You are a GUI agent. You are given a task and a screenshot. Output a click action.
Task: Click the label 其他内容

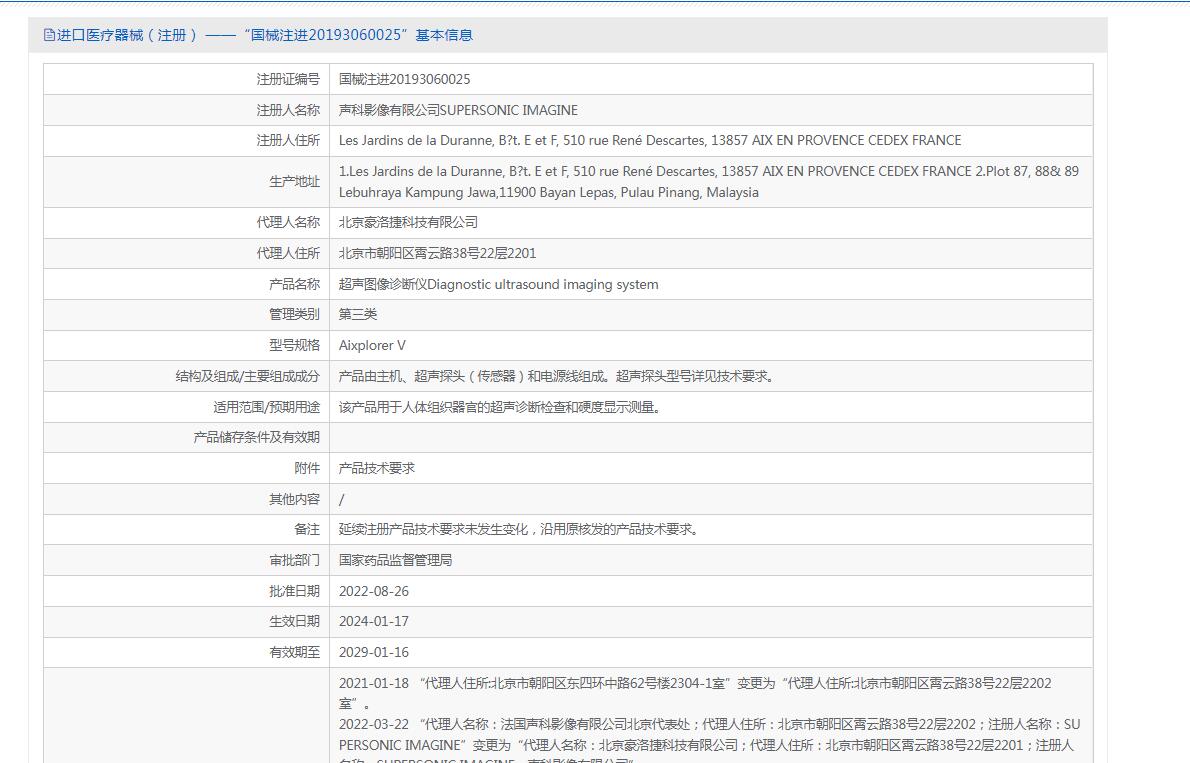[294, 500]
